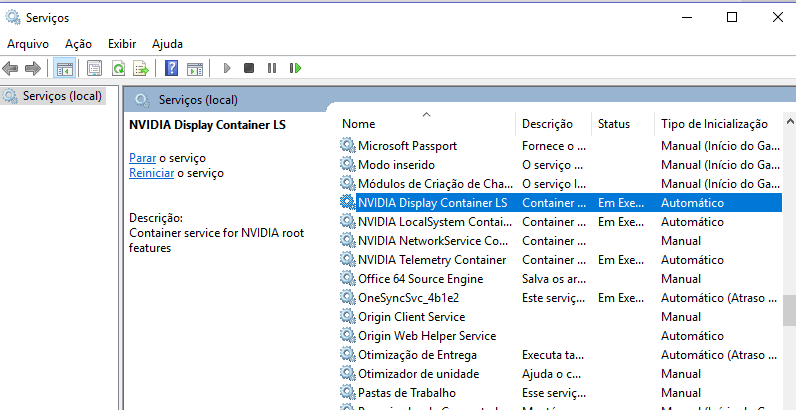Open the Ajuda menu
Viewport: 796px width, 410px height.
coord(167,44)
